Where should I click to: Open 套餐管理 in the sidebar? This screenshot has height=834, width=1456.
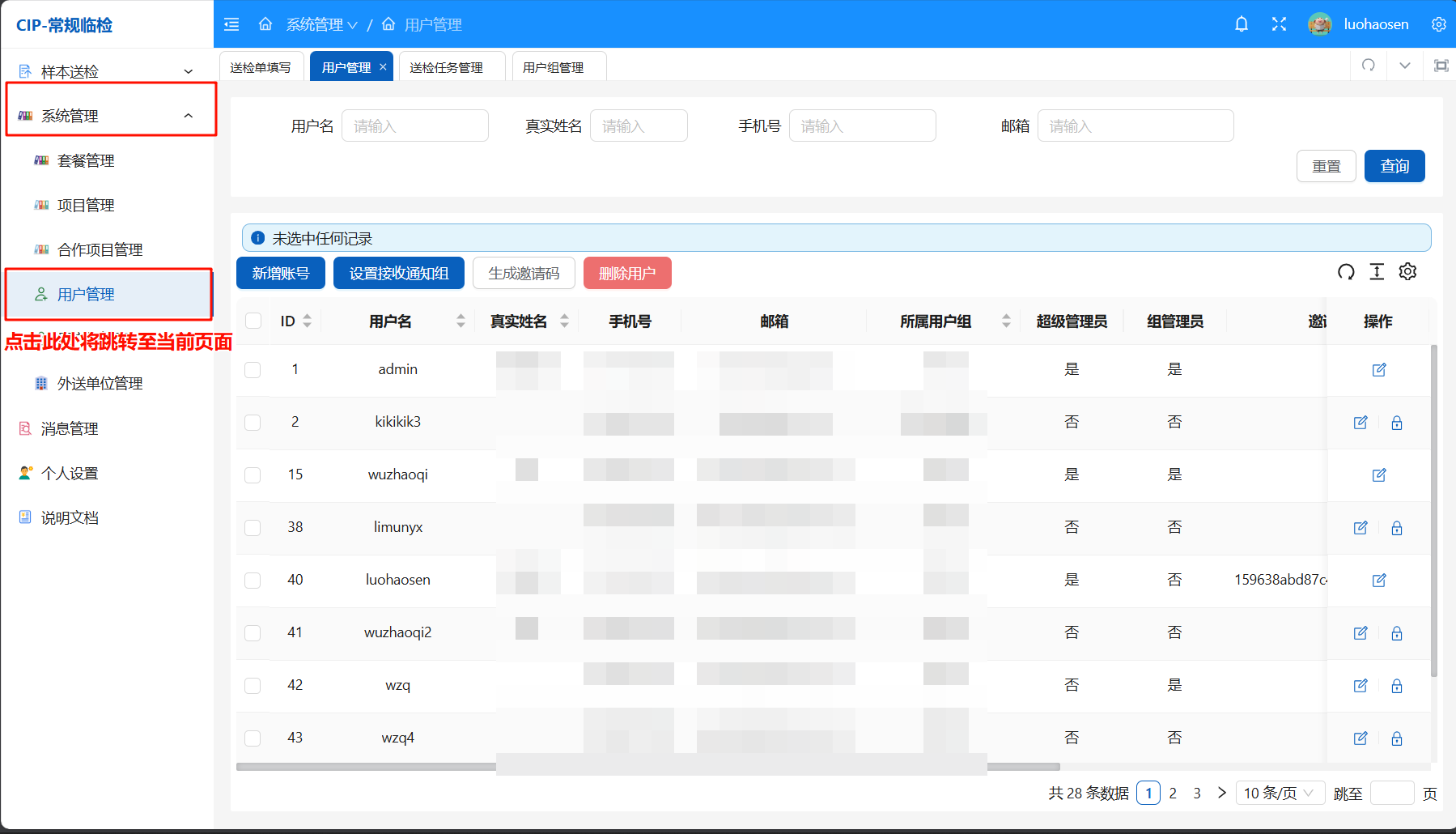pyautogui.click(x=86, y=160)
